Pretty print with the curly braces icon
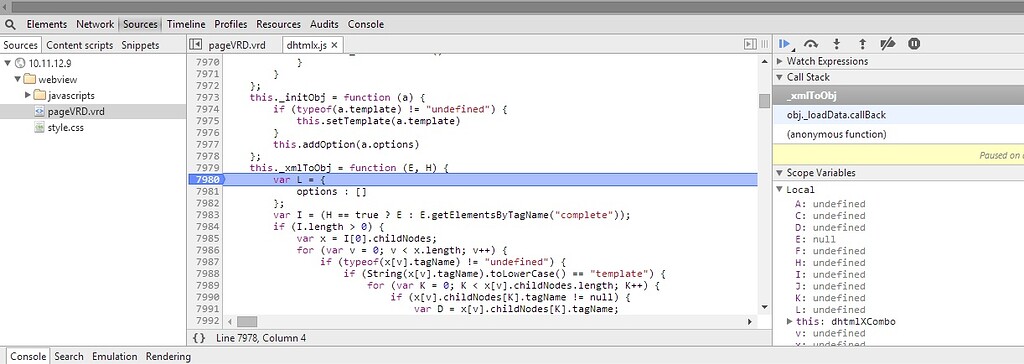 (x=199, y=338)
